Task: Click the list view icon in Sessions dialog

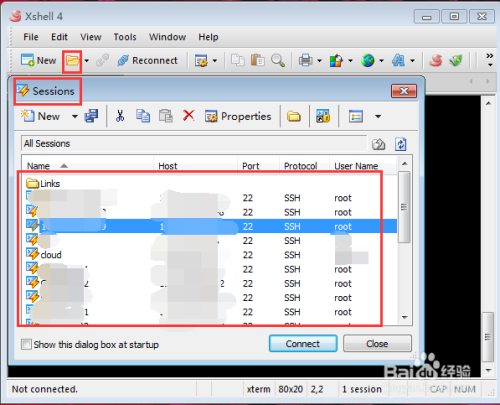Action: point(356,116)
